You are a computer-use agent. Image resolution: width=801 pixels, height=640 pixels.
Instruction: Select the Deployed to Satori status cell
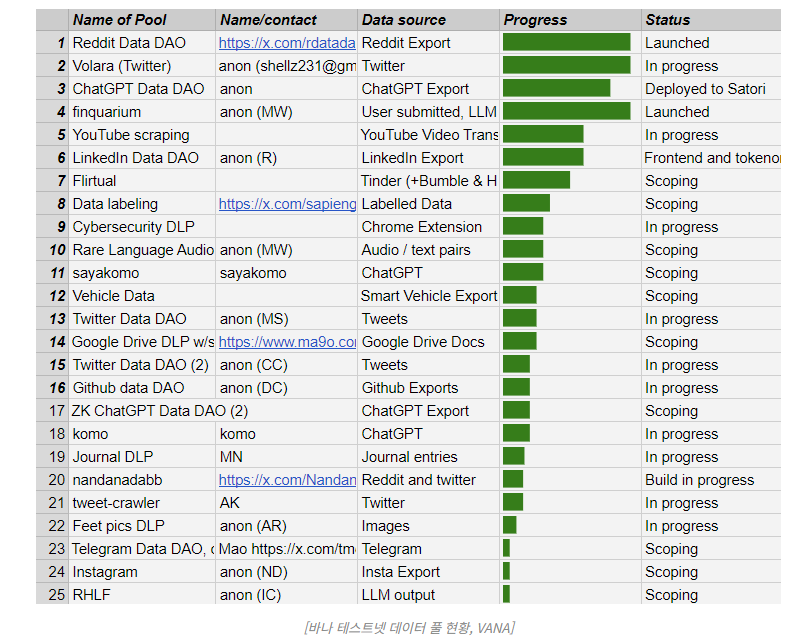coord(705,89)
